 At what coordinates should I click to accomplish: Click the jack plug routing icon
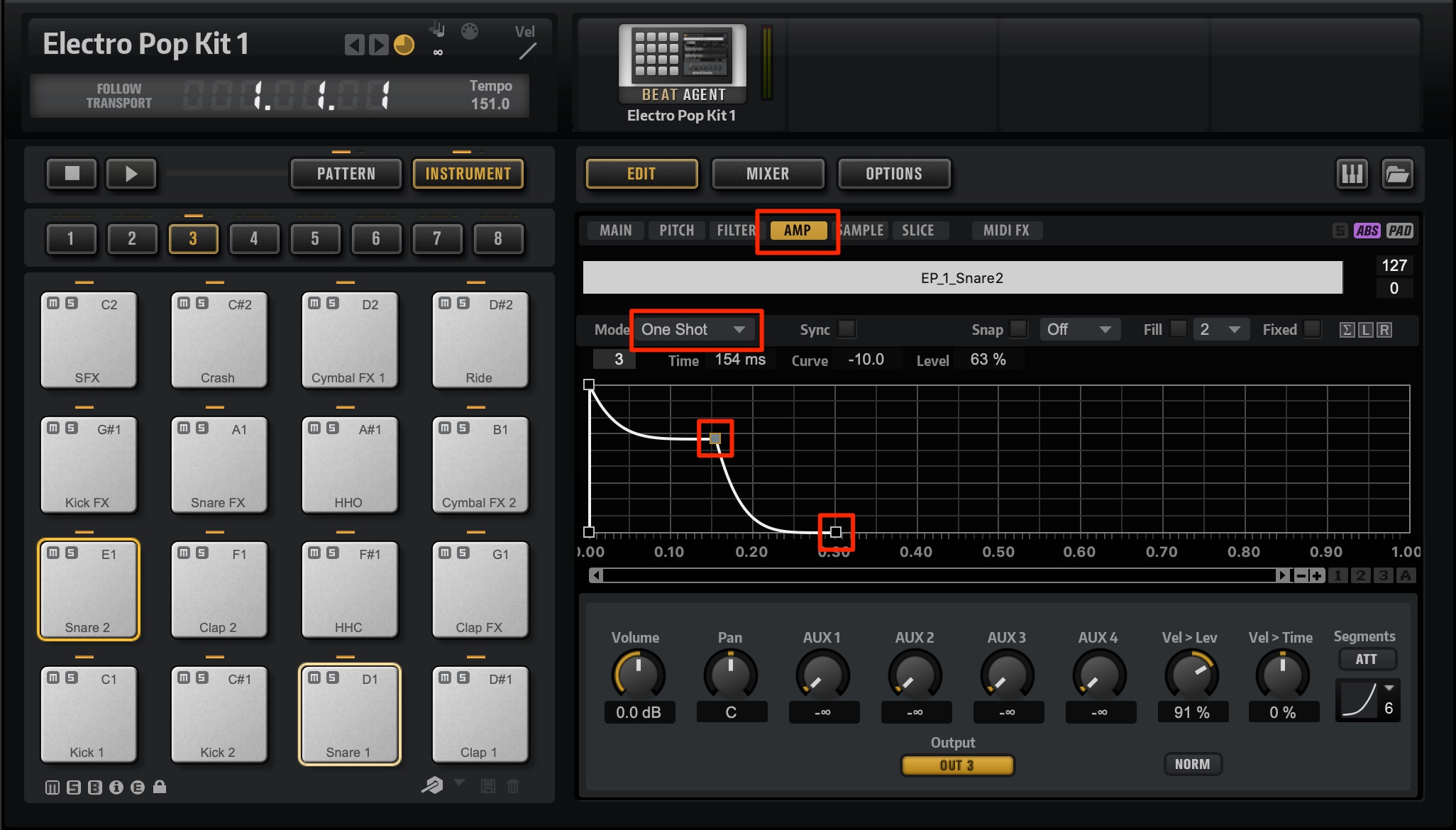[x=432, y=785]
